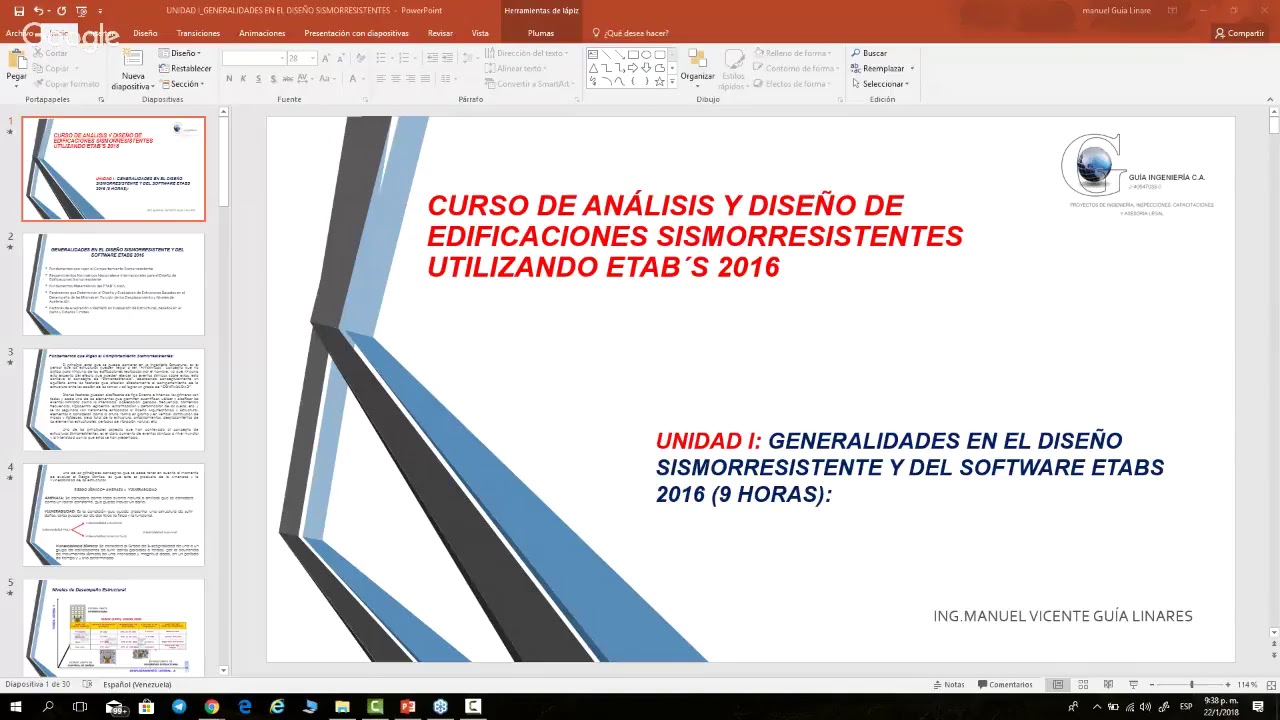
Task: Open the Organizar arrange menu
Action: point(697,66)
